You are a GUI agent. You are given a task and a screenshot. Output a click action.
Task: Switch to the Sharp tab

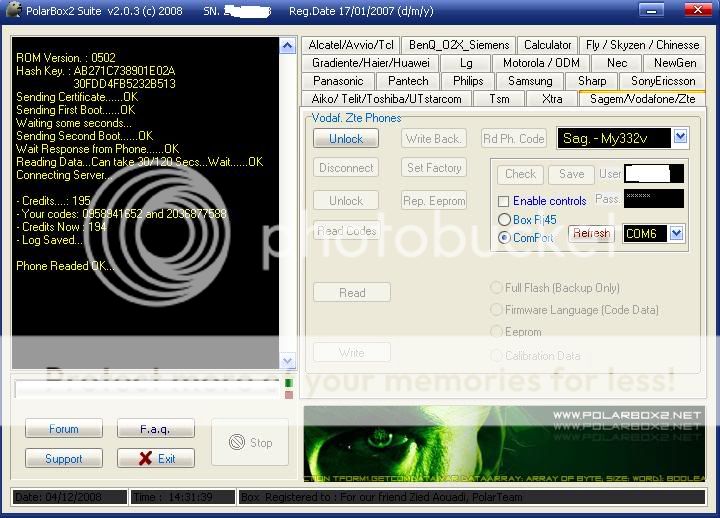point(592,81)
